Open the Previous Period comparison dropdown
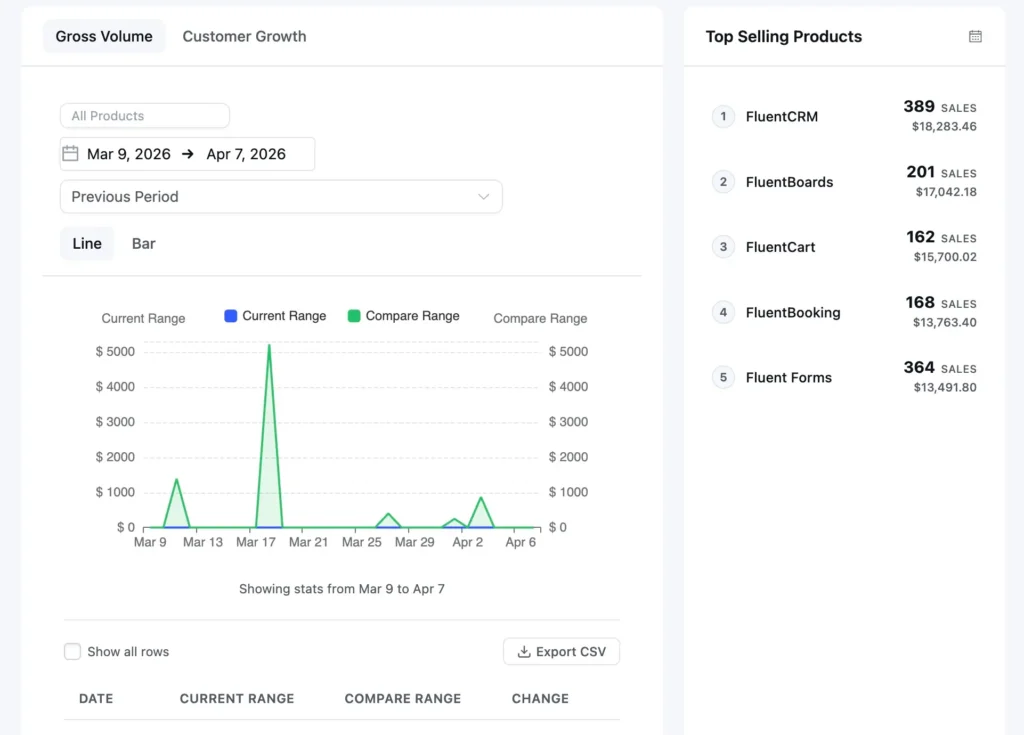 280,196
